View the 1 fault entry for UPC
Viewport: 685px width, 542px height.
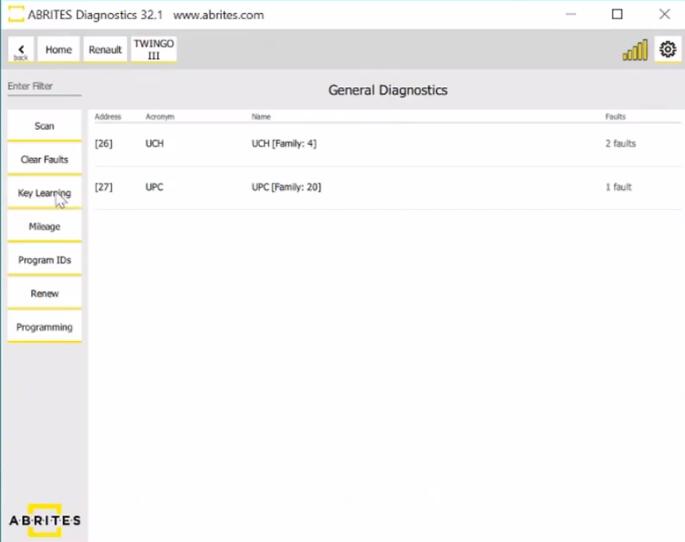click(618, 187)
